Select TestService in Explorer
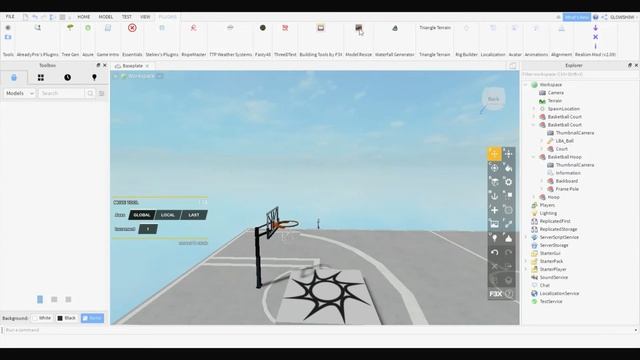 pyautogui.click(x=551, y=301)
